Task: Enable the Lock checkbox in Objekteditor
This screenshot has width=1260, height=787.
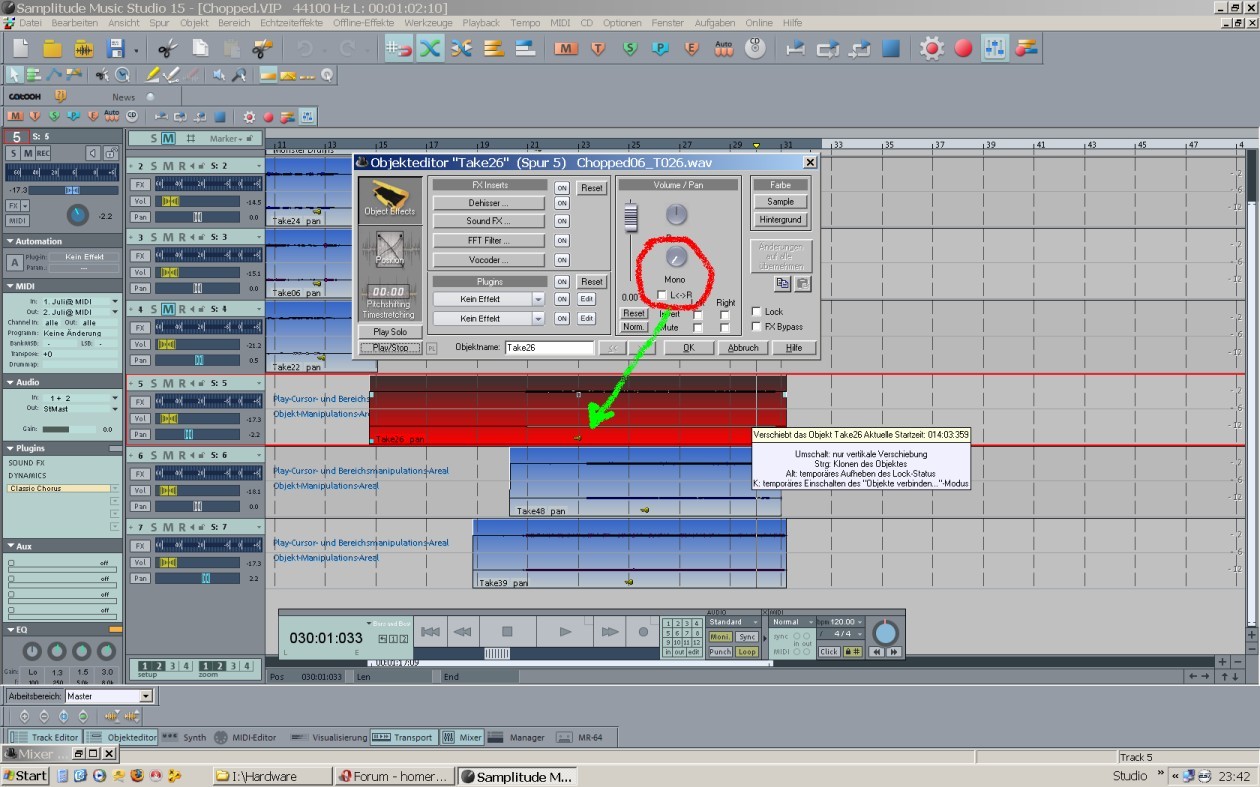Action: click(x=756, y=312)
